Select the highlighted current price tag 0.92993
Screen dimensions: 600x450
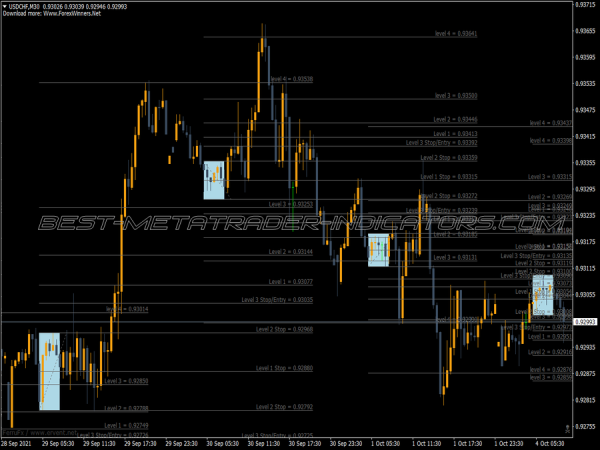coord(585,322)
